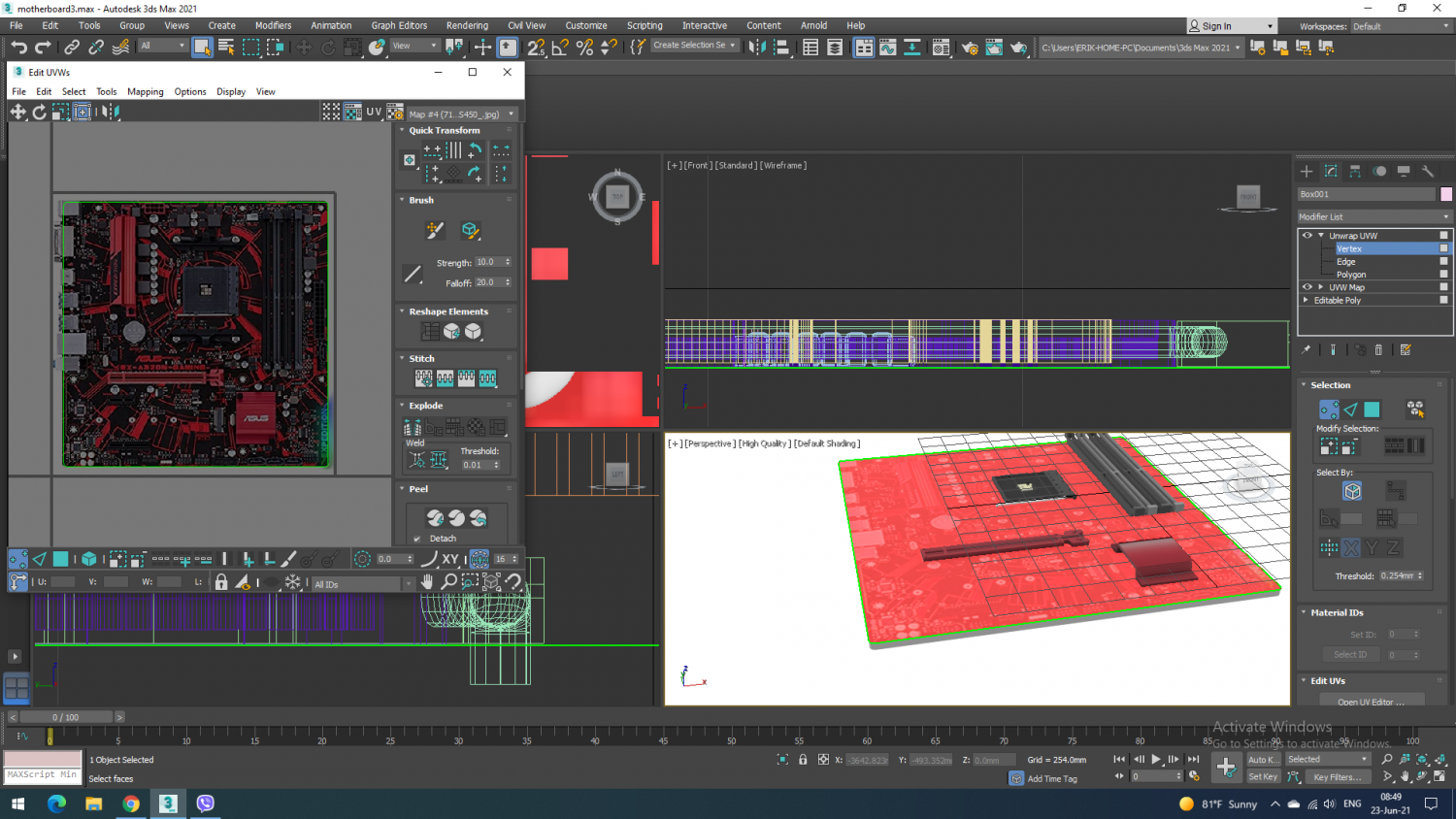Select Vertex sub-object mode in Edit UVWs bottom toolbar
1456x819 pixels.
[18, 559]
